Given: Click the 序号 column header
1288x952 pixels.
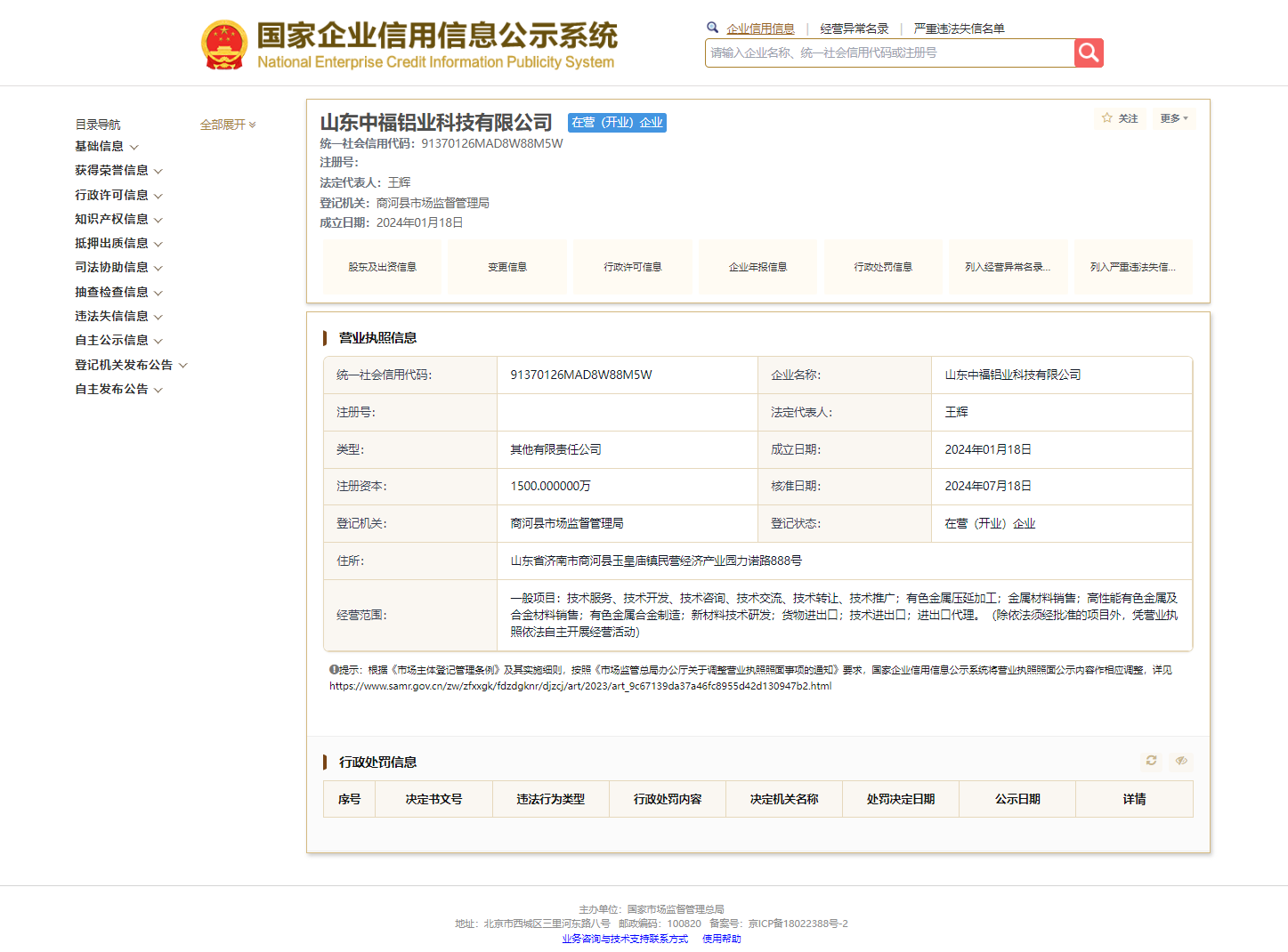Looking at the screenshot, I should click(350, 799).
